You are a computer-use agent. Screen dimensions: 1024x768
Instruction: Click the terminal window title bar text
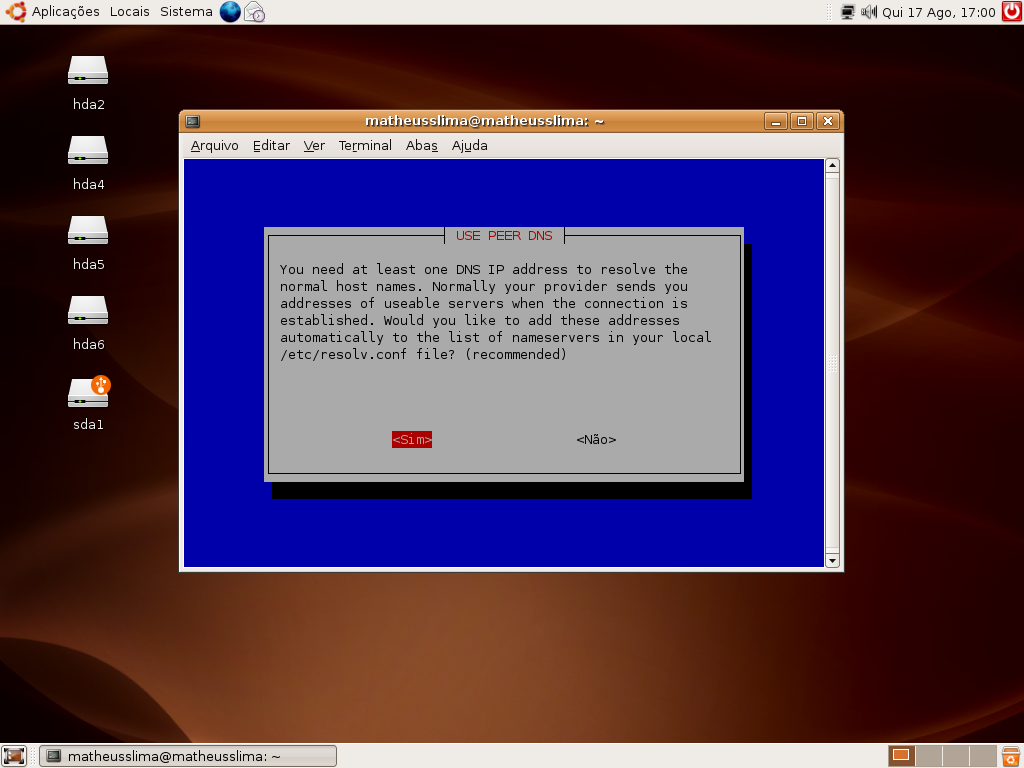(x=485, y=121)
